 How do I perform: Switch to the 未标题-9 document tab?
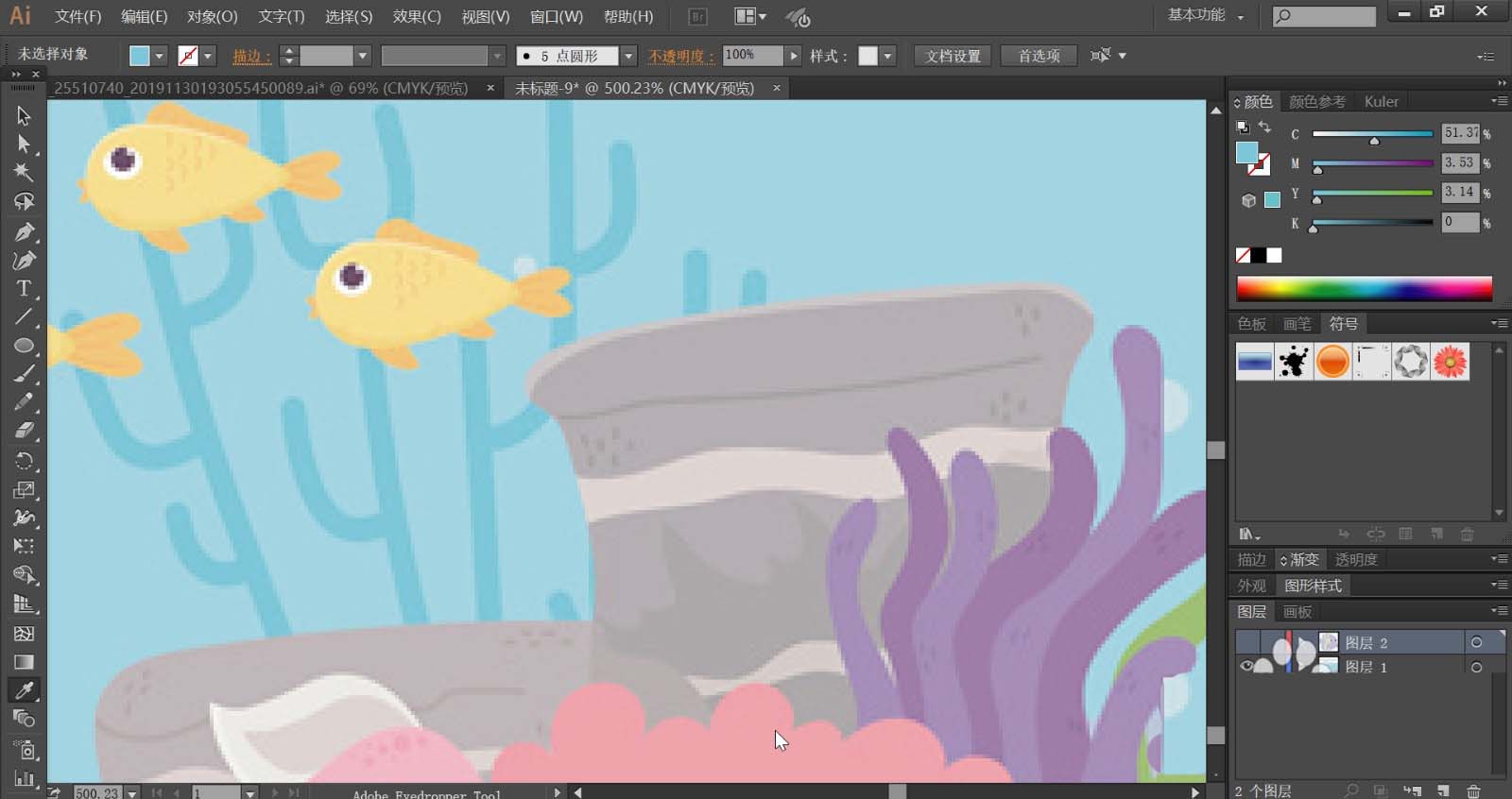[634, 88]
